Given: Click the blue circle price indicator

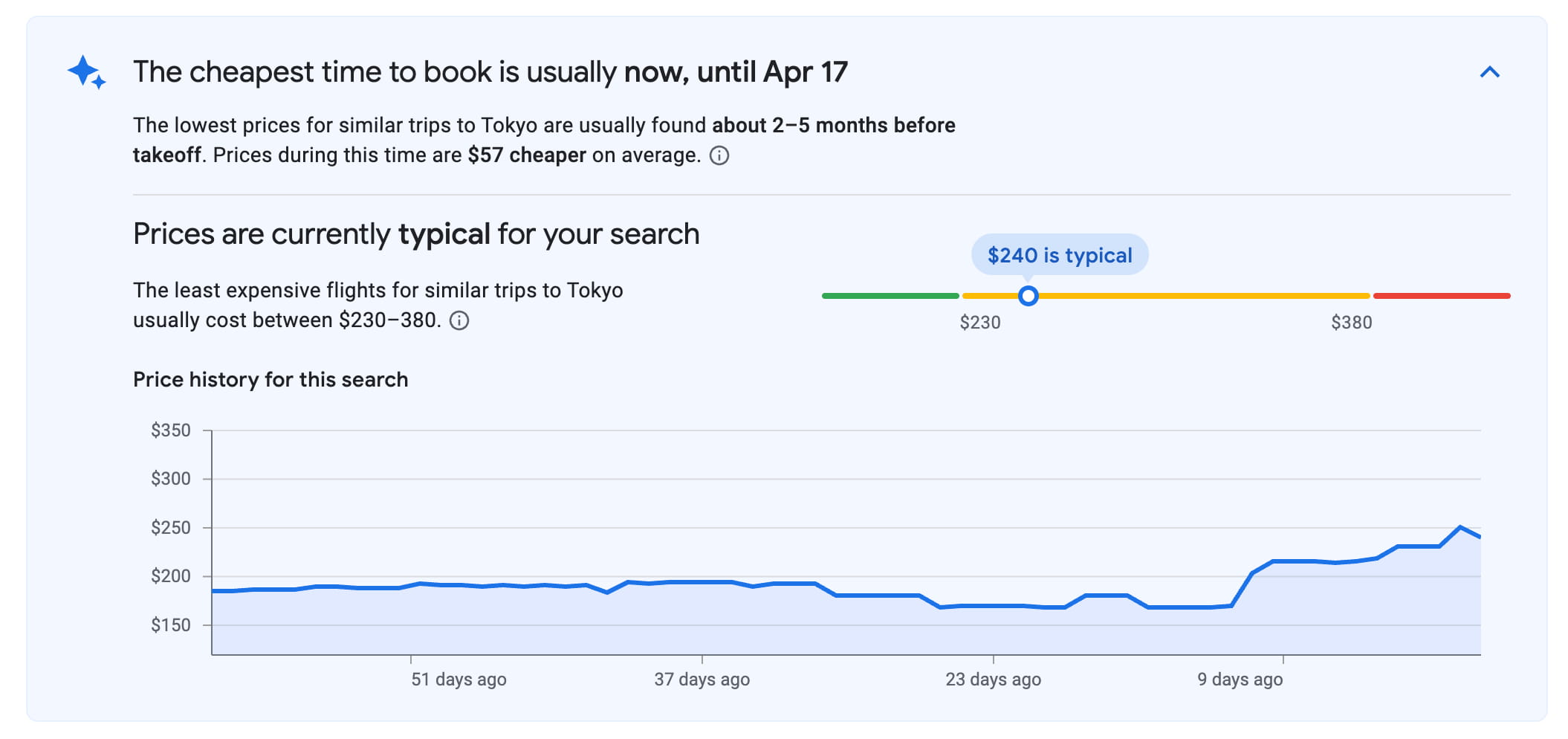Looking at the screenshot, I should [1028, 296].
